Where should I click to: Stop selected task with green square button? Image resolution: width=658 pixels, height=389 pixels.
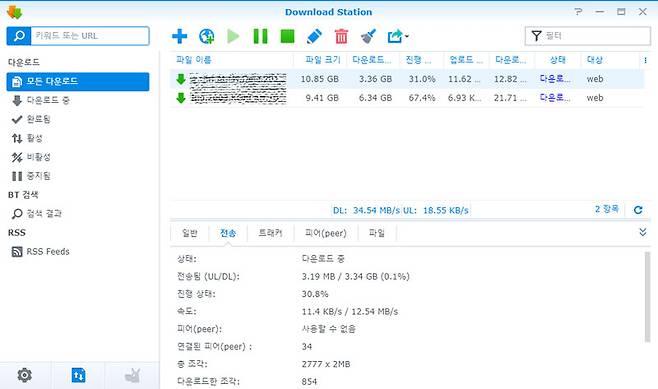[287, 36]
